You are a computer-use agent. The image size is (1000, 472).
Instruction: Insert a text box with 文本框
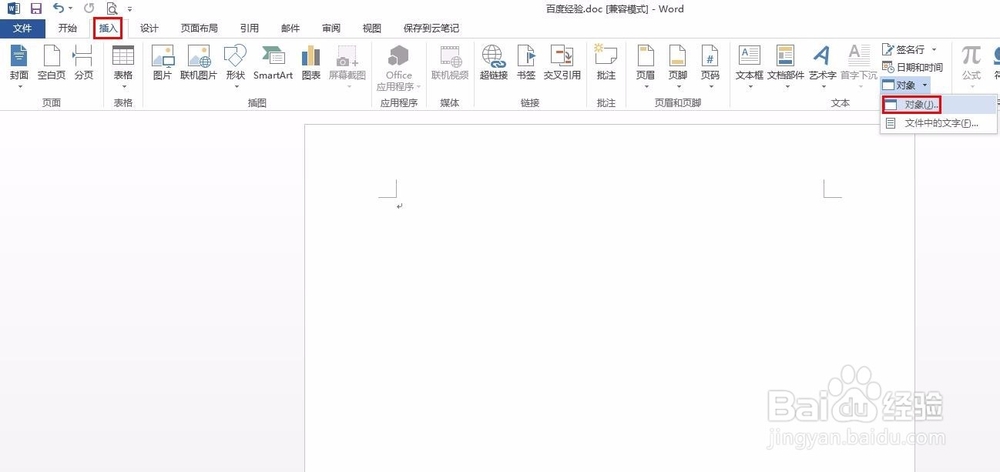pyautogui.click(x=749, y=65)
